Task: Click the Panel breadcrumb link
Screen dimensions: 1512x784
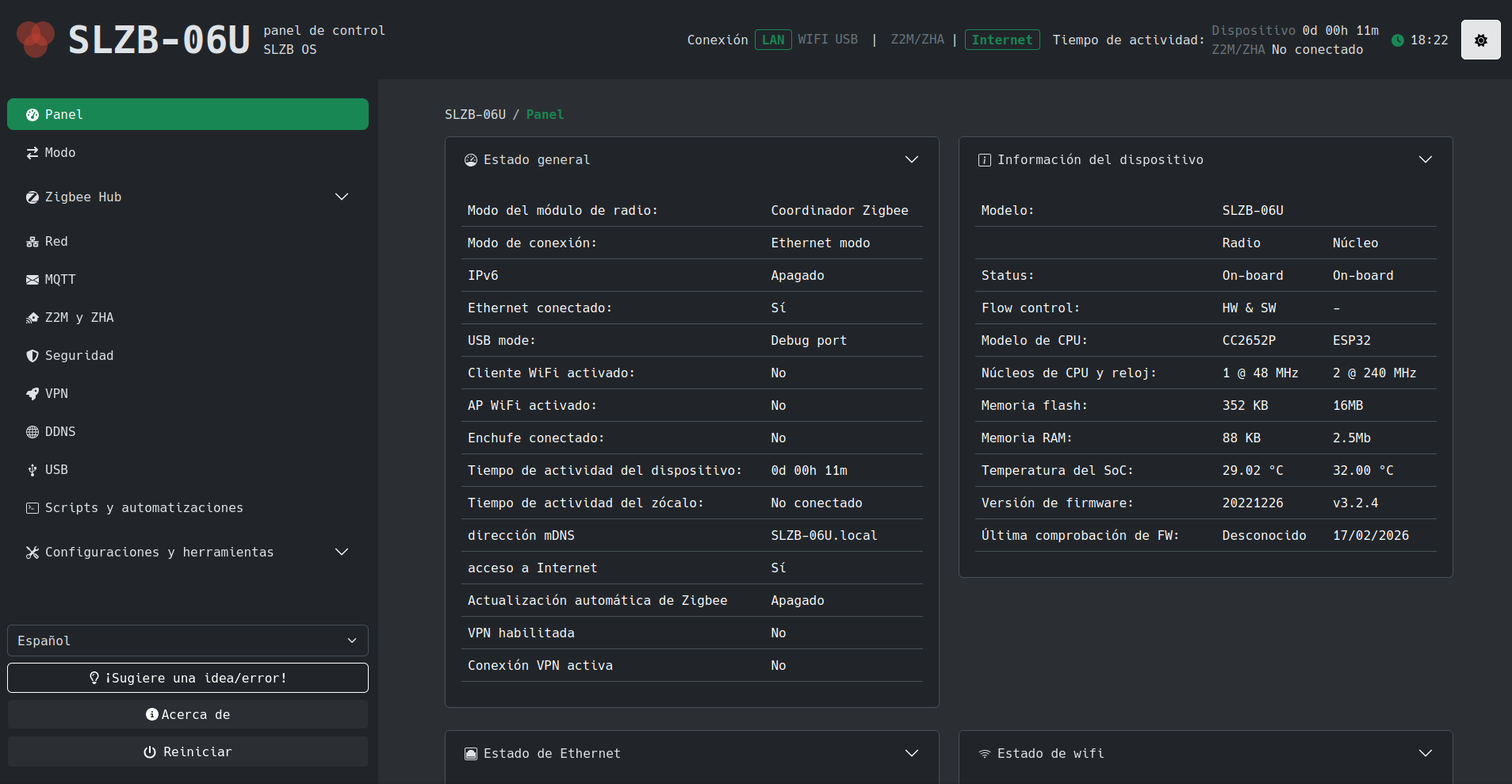Action: (545, 115)
